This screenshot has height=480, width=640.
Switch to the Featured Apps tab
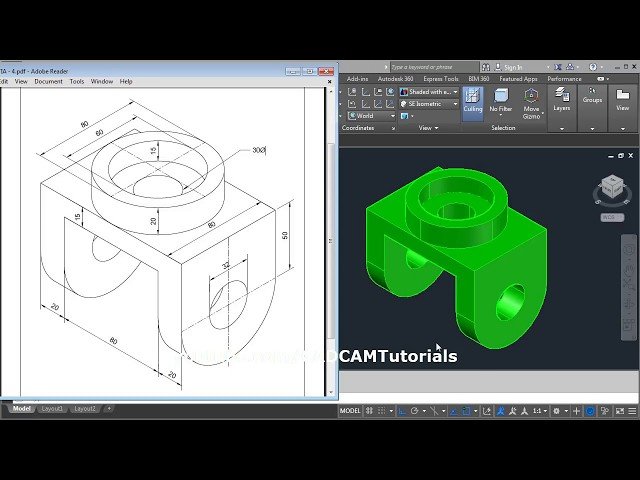[518, 79]
